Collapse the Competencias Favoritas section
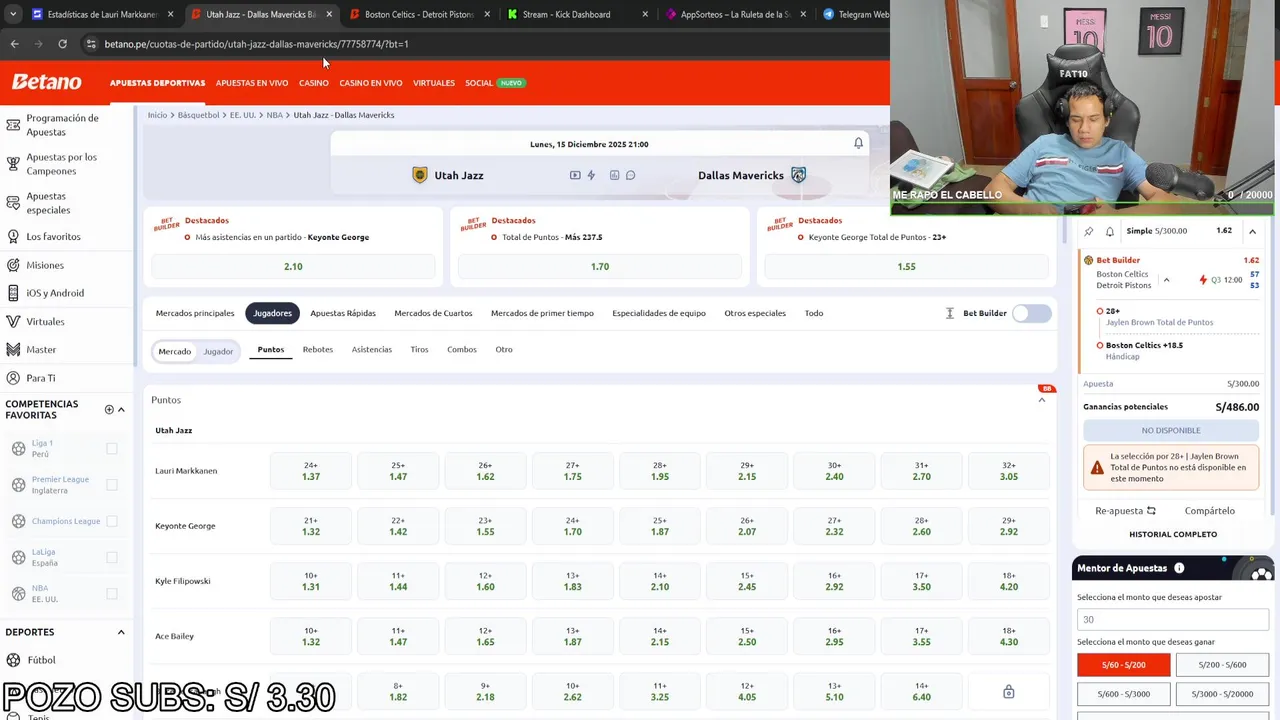1280x720 pixels. tap(121, 409)
